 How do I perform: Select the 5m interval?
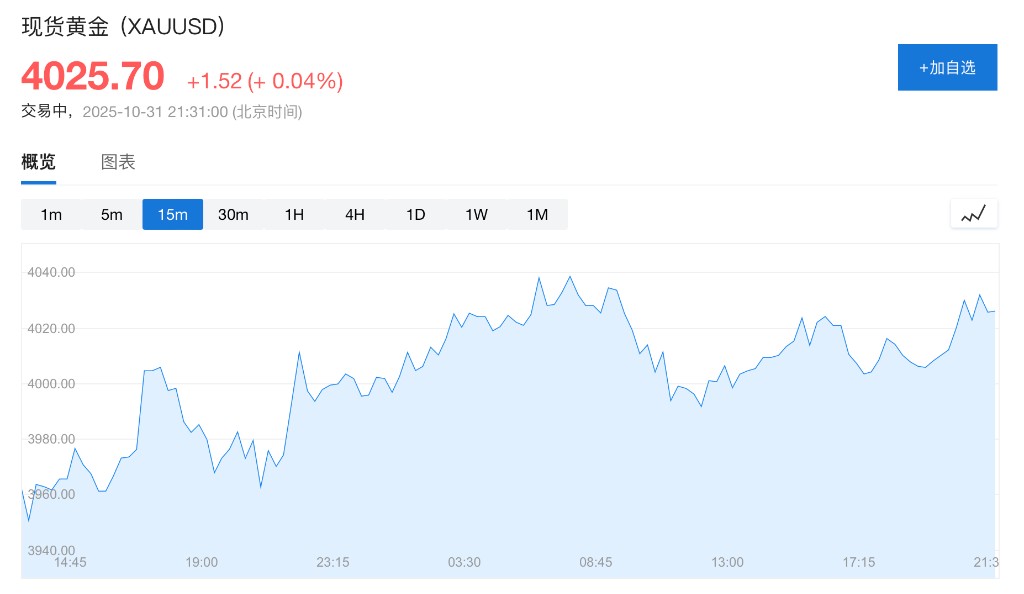coord(112,215)
